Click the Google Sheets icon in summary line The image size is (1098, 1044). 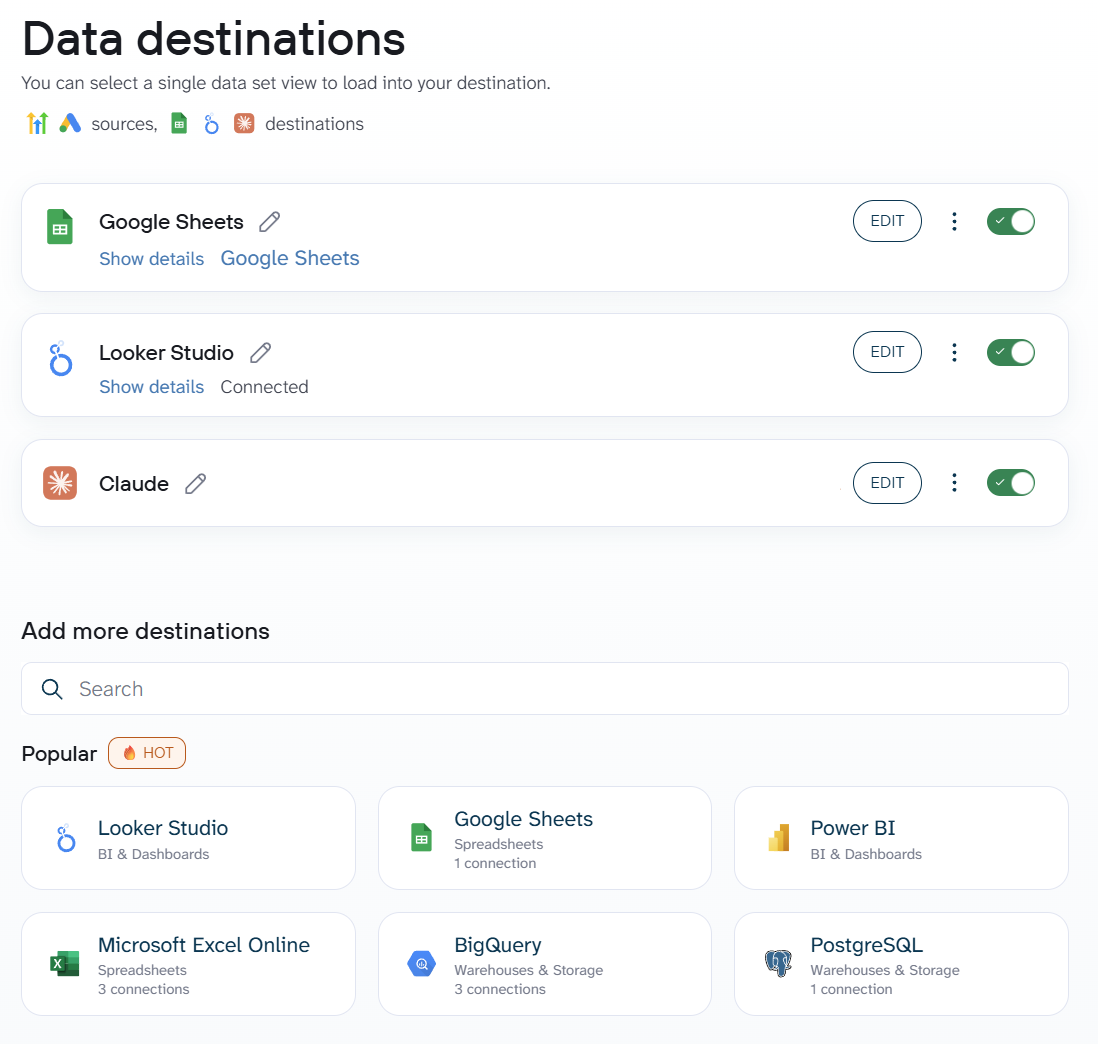179,123
